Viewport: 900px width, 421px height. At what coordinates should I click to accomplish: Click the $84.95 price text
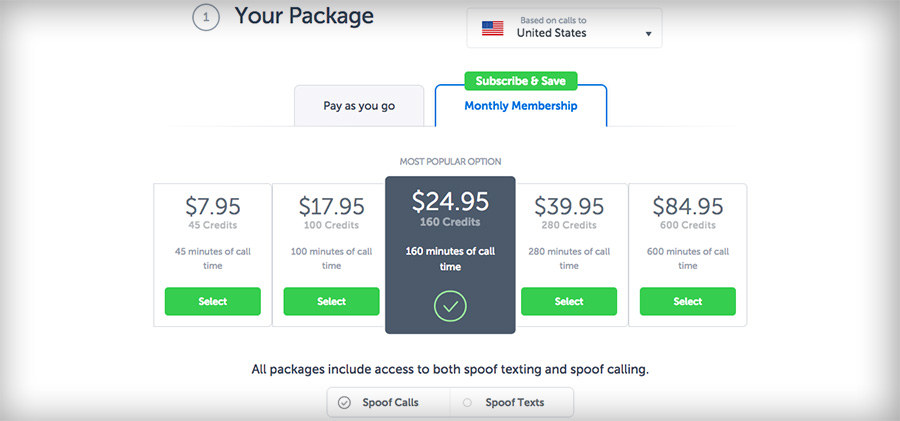pyautogui.click(x=688, y=206)
